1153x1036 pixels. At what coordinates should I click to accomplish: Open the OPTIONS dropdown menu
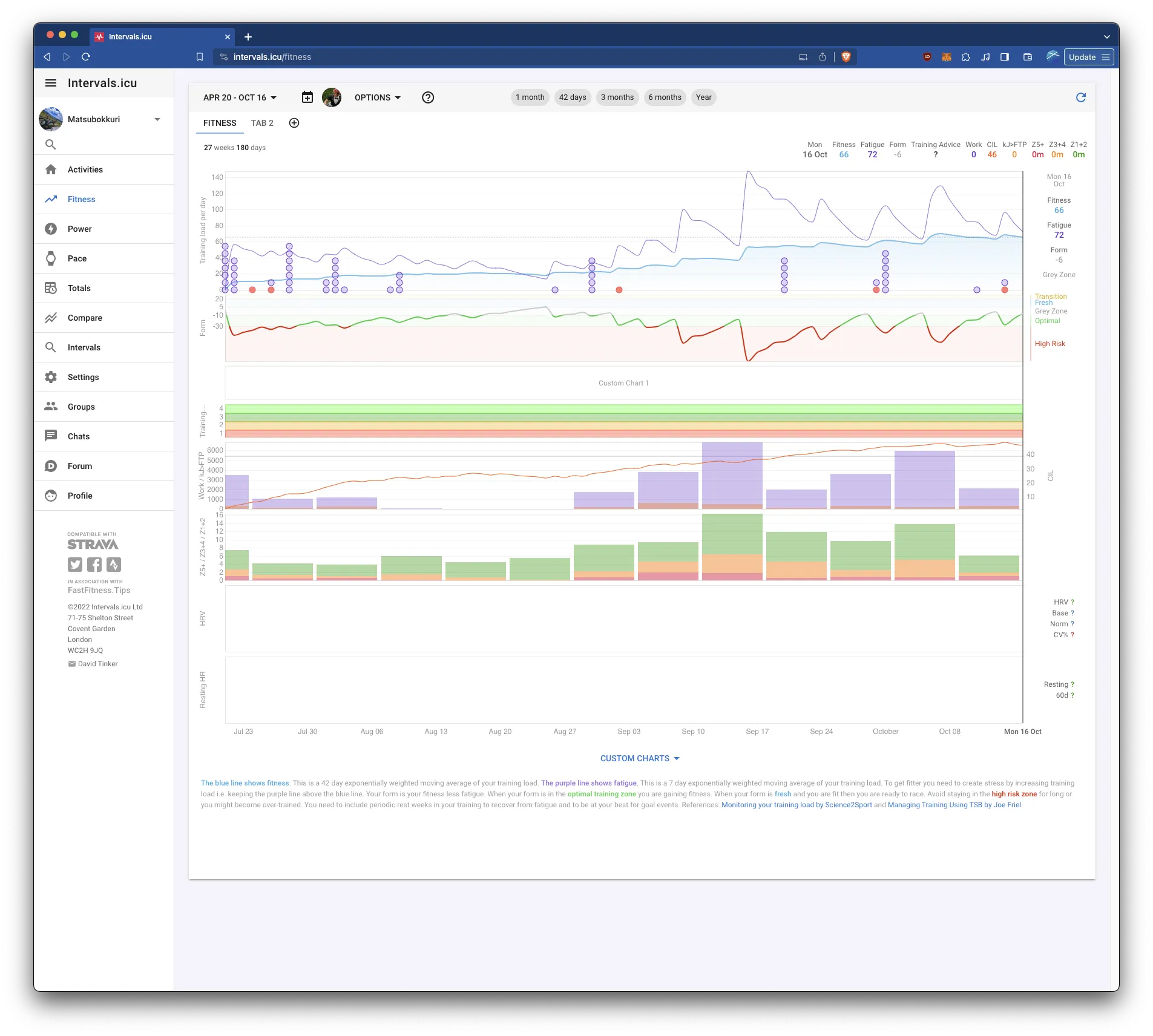(x=377, y=97)
